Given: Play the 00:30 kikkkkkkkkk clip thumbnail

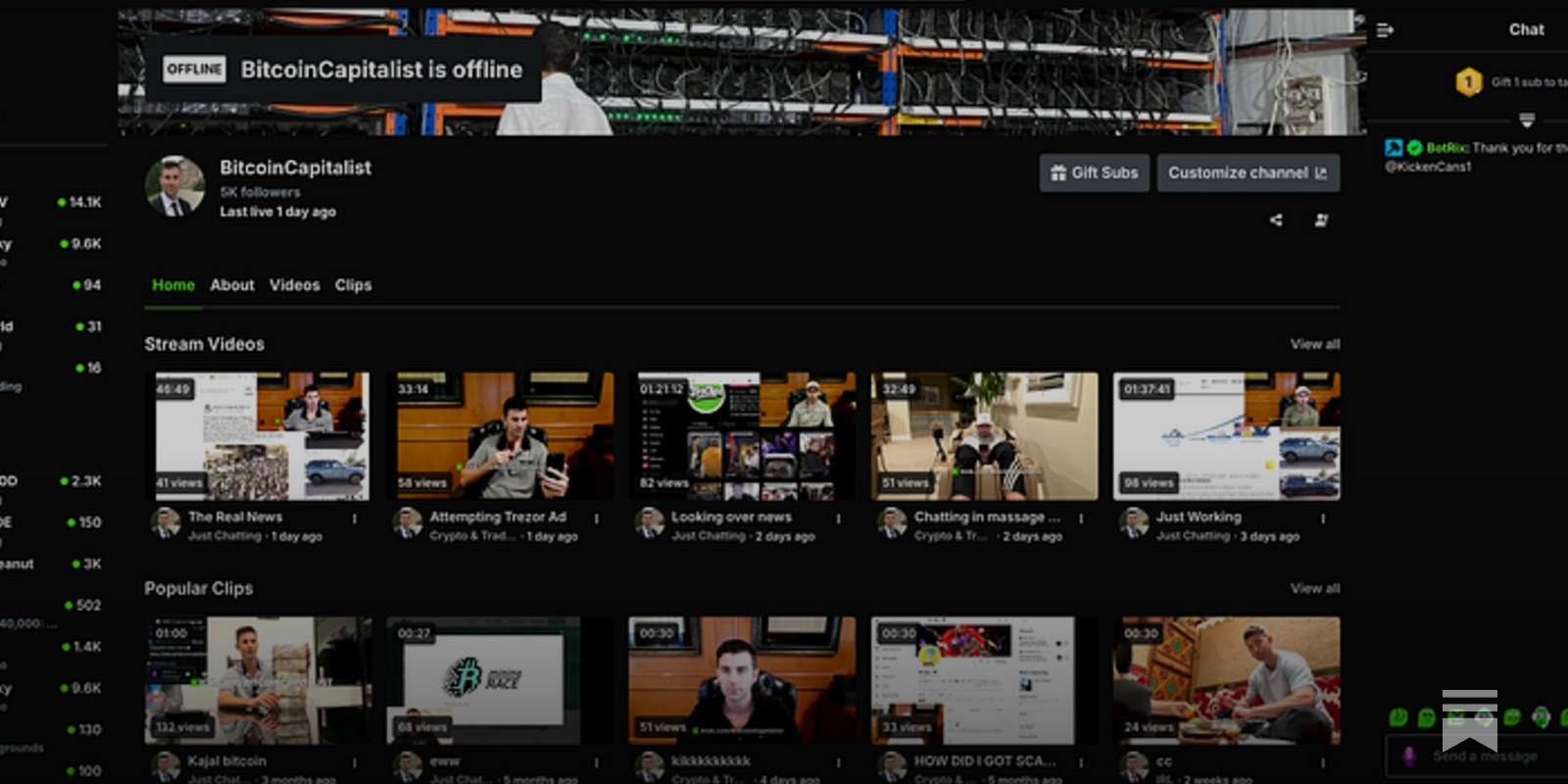Looking at the screenshot, I should click(742, 680).
